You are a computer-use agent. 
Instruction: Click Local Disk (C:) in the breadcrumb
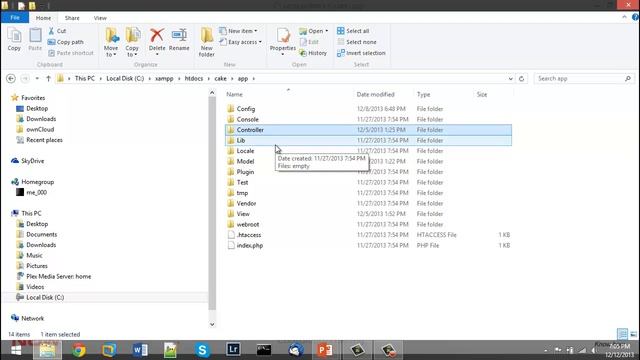coord(125,78)
